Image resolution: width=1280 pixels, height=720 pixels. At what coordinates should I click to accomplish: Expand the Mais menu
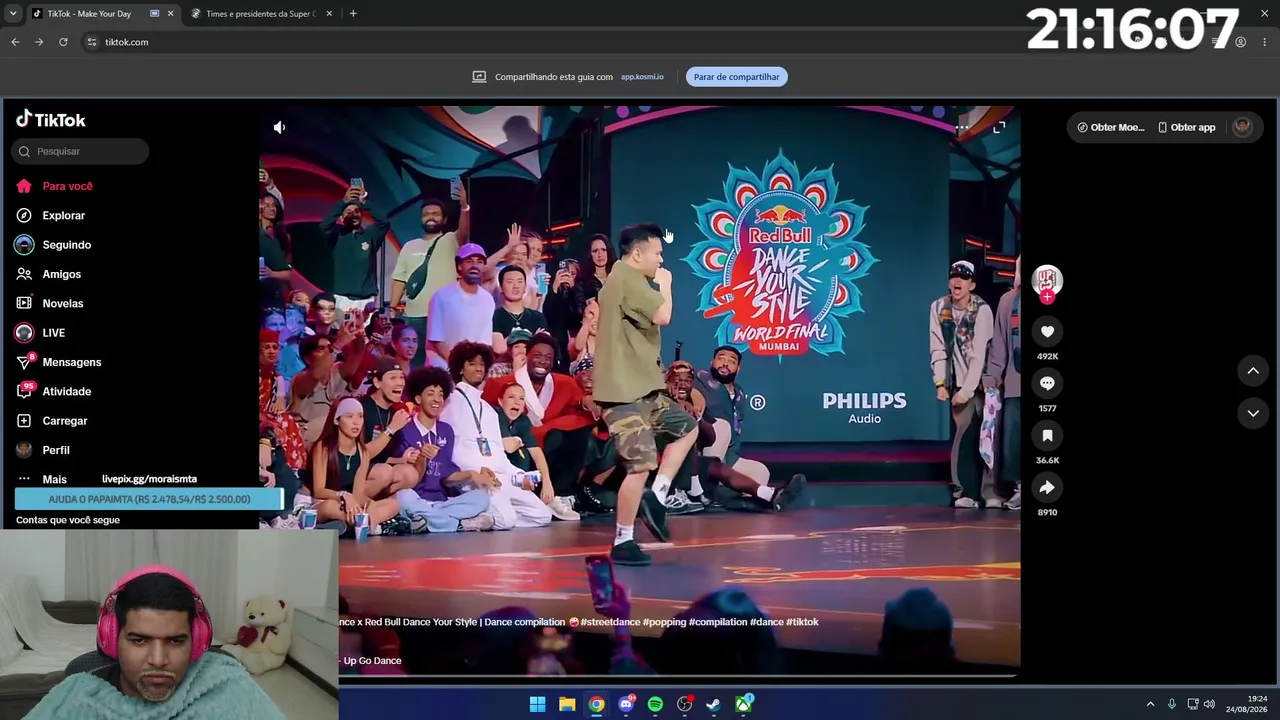coord(42,479)
